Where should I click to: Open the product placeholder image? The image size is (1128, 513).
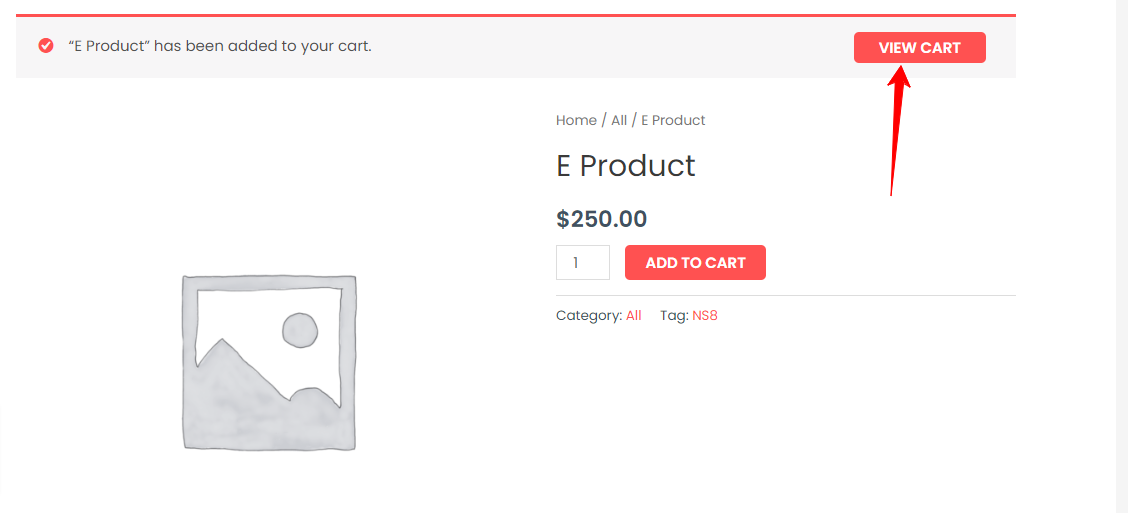click(269, 363)
